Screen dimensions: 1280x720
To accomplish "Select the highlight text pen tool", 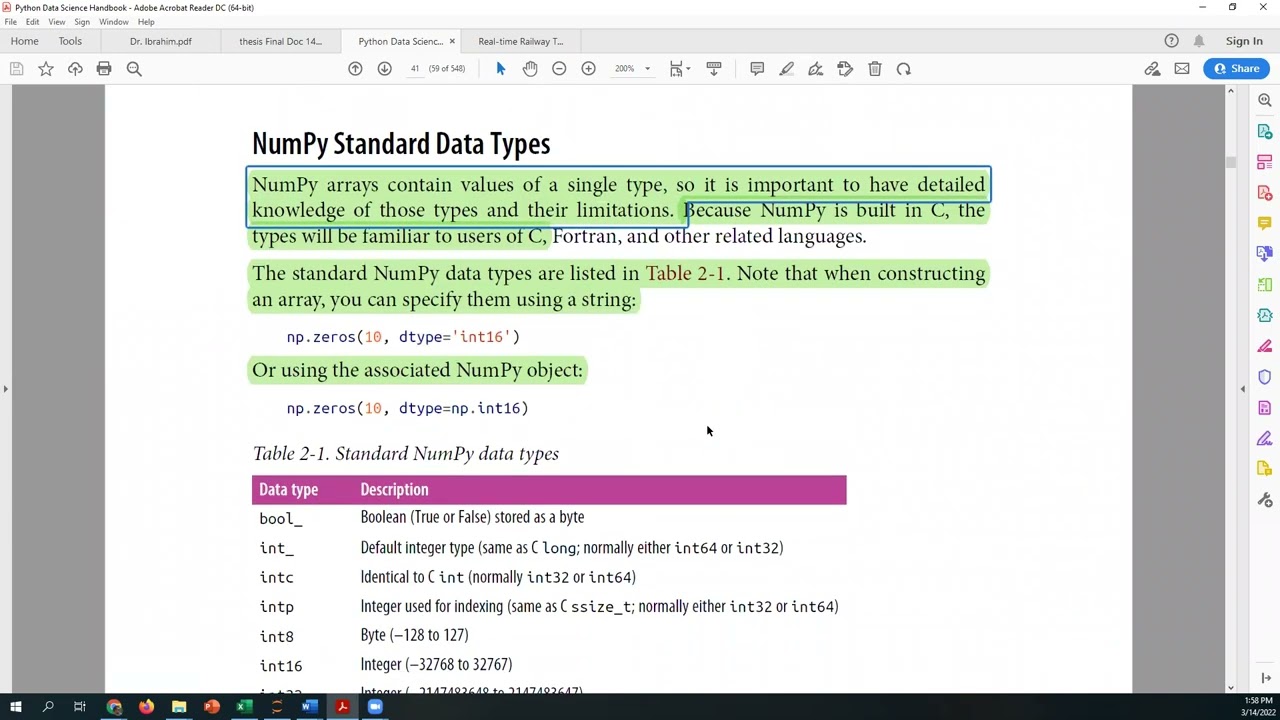I will point(787,69).
